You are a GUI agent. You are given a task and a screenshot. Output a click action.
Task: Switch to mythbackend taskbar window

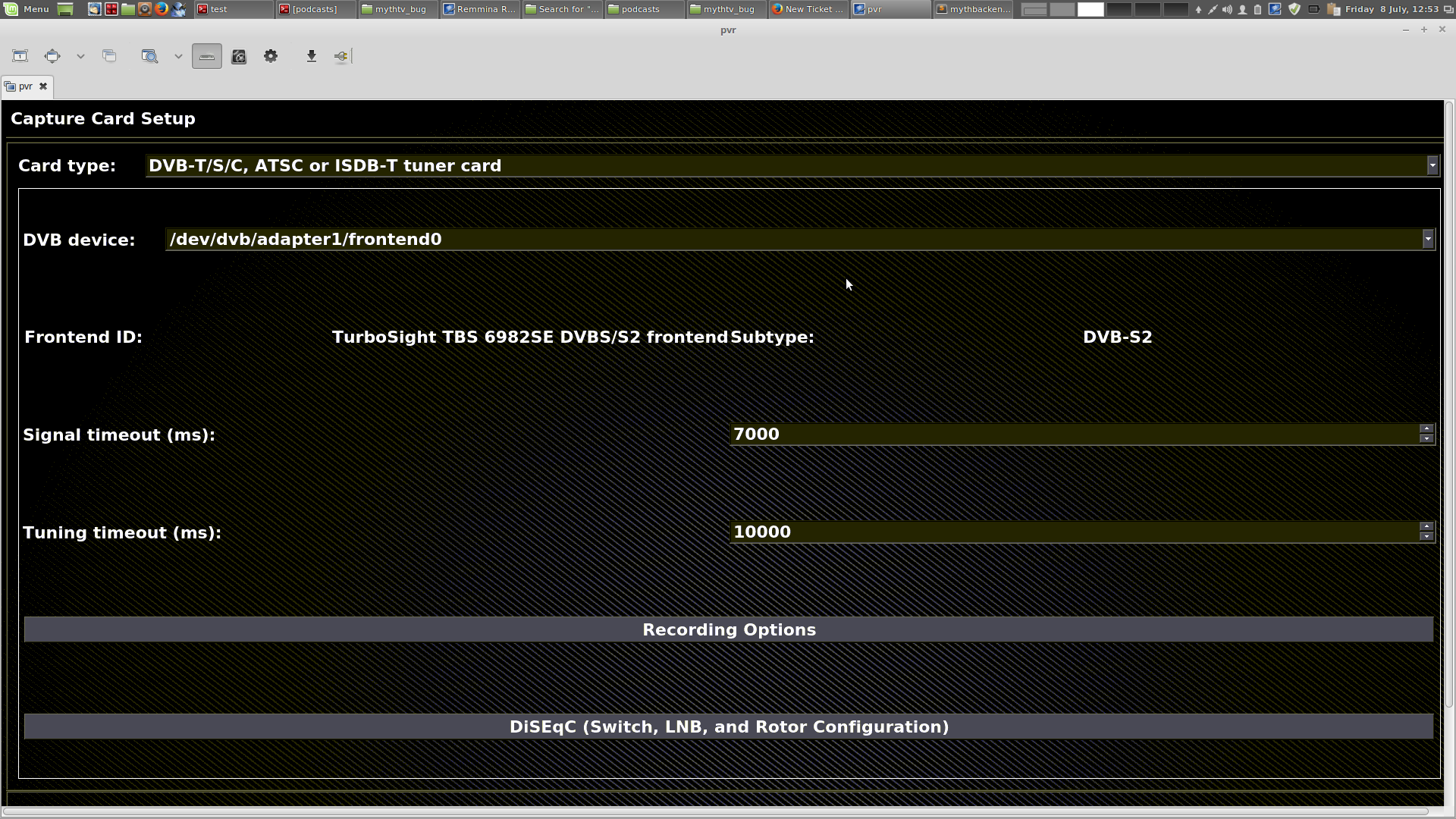point(973,9)
